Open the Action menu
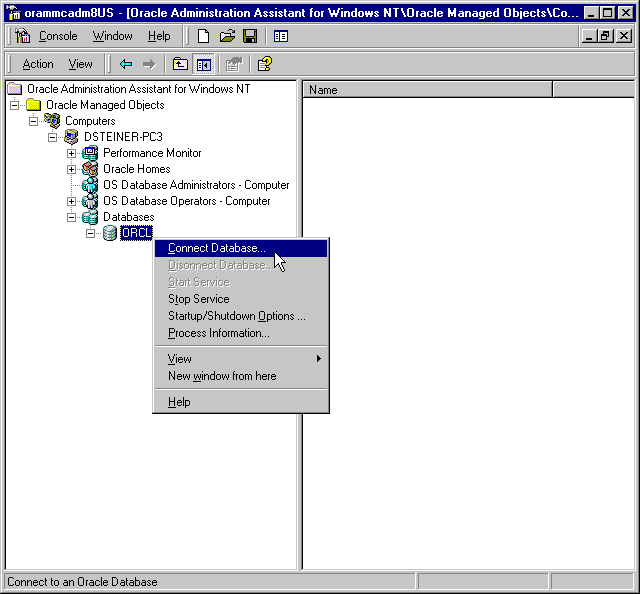Screen dimensions: 640x594 tap(38, 64)
